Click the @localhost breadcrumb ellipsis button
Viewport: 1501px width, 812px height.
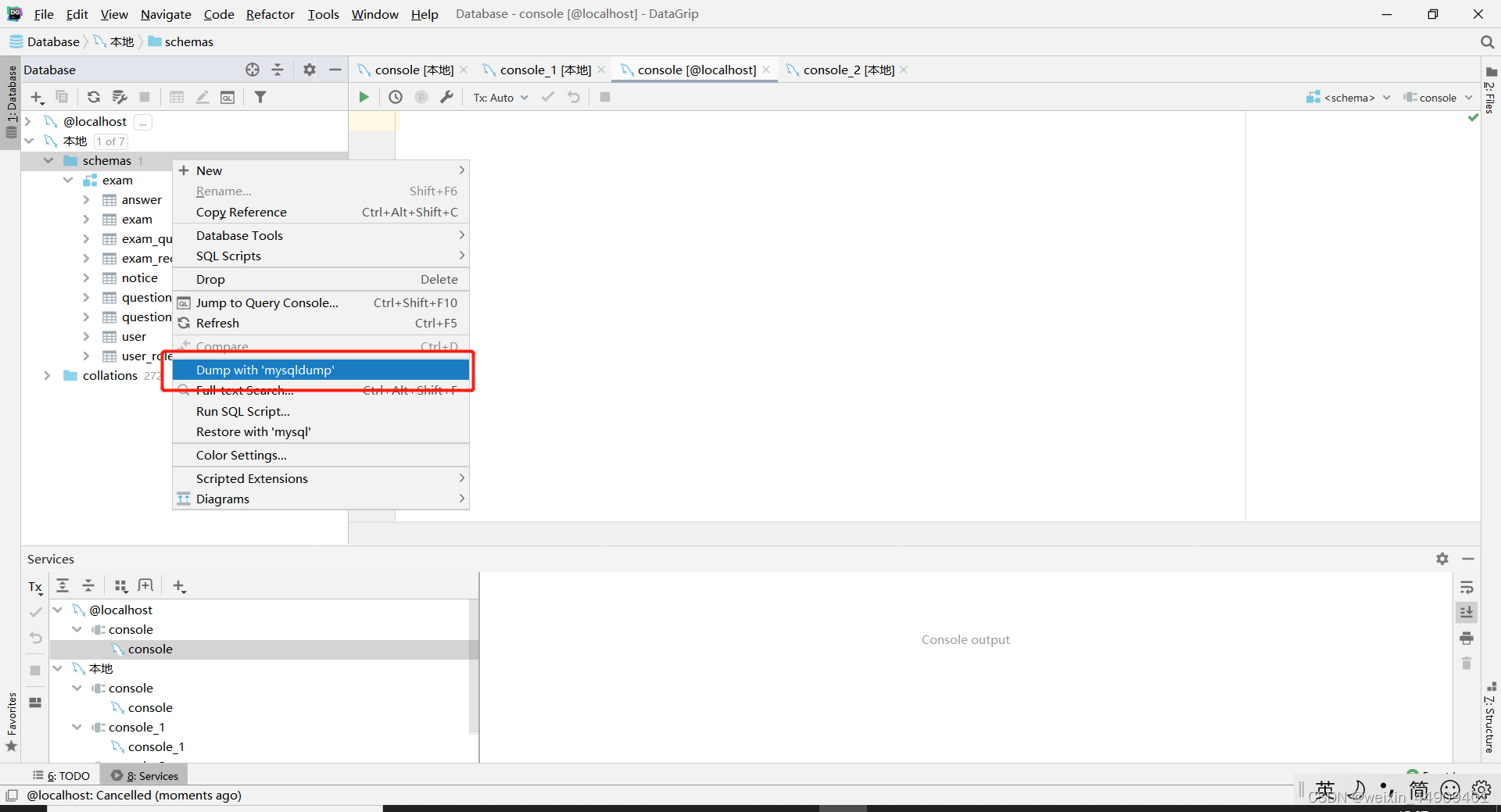[142, 122]
